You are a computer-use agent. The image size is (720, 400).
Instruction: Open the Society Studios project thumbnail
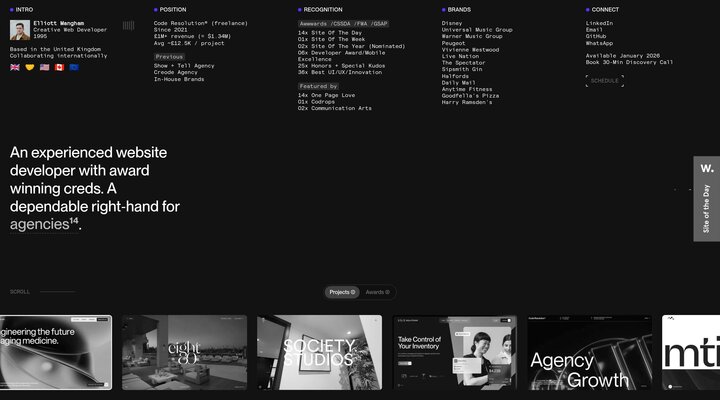(319, 352)
